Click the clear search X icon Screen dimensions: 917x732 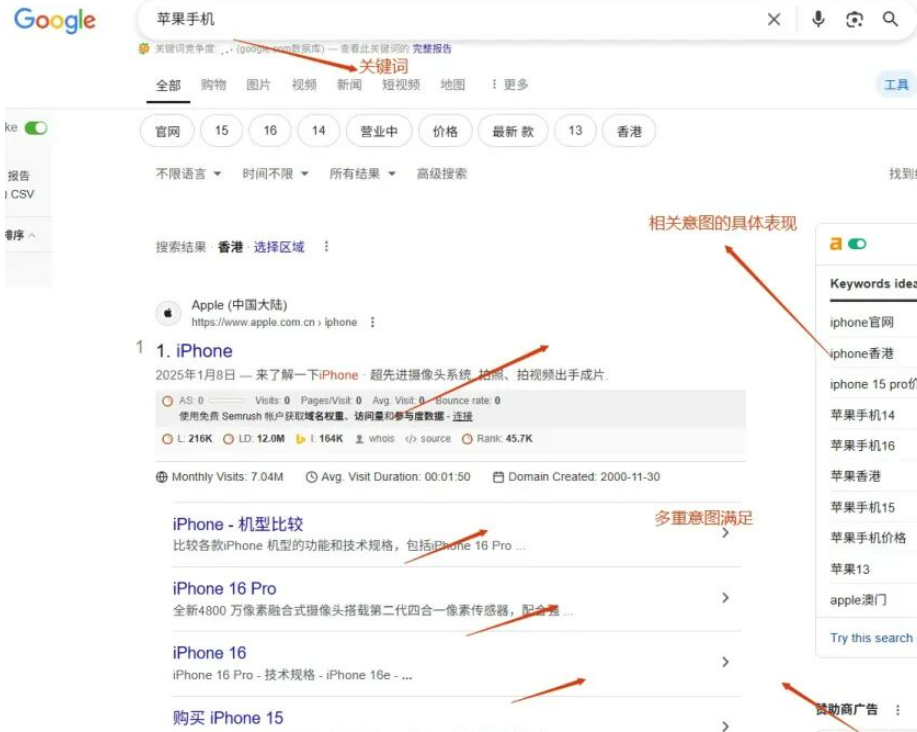[x=774, y=20]
